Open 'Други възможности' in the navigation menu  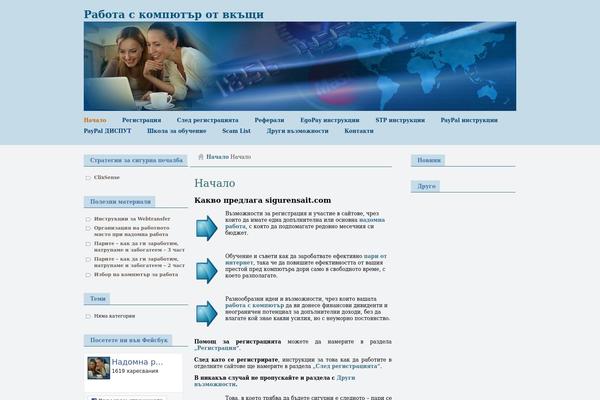(297, 131)
